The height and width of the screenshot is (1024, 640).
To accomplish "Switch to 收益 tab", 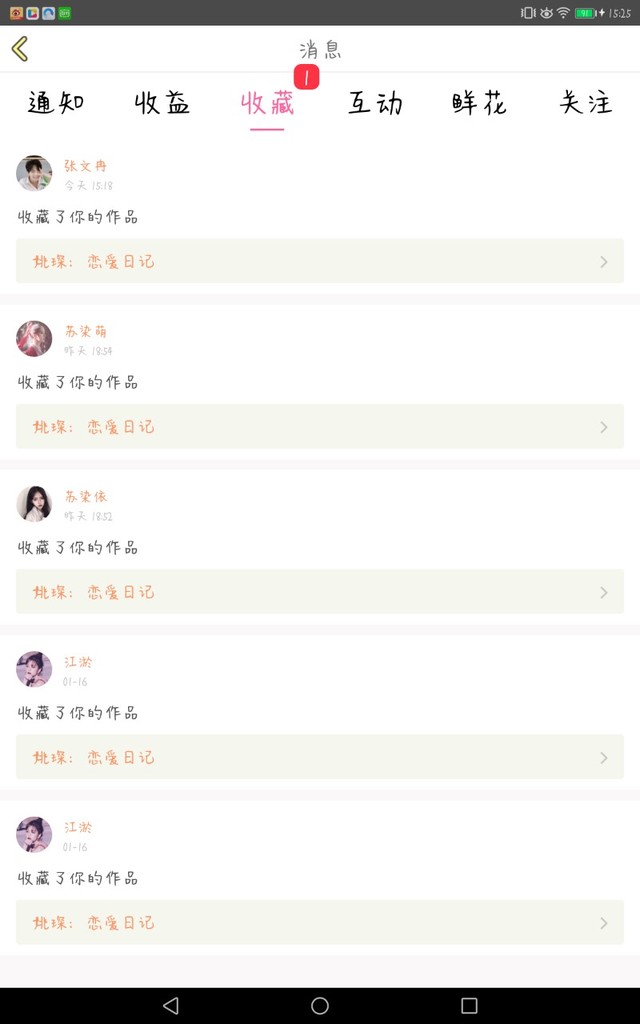I will [x=162, y=102].
